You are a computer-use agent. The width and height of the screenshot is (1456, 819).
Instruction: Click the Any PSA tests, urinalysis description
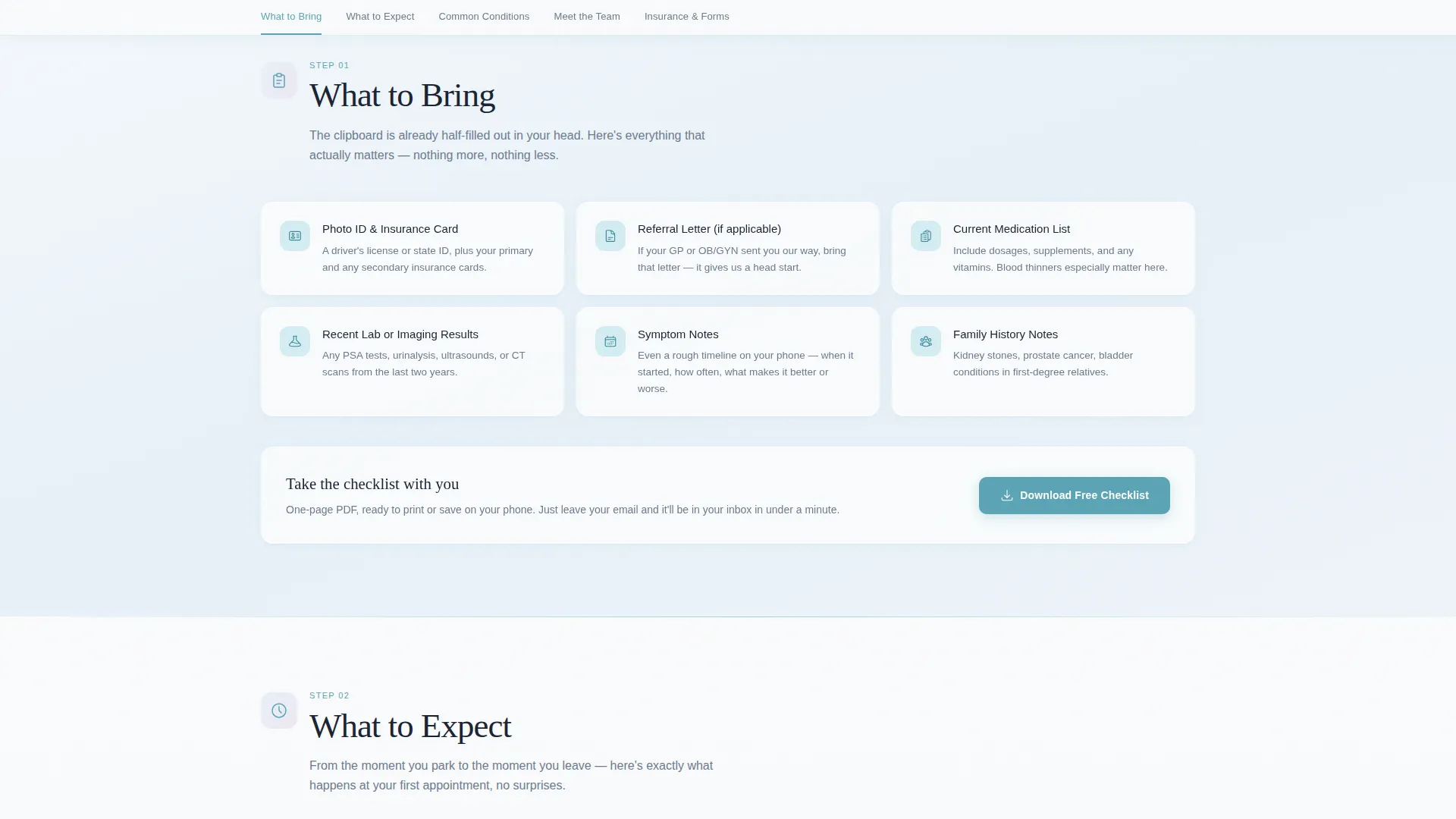click(x=424, y=364)
